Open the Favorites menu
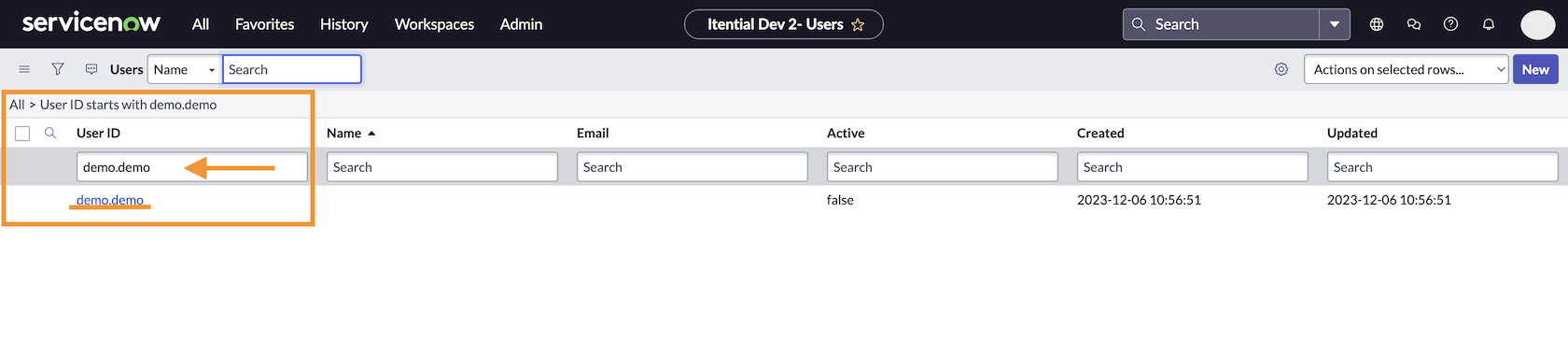 point(264,24)
